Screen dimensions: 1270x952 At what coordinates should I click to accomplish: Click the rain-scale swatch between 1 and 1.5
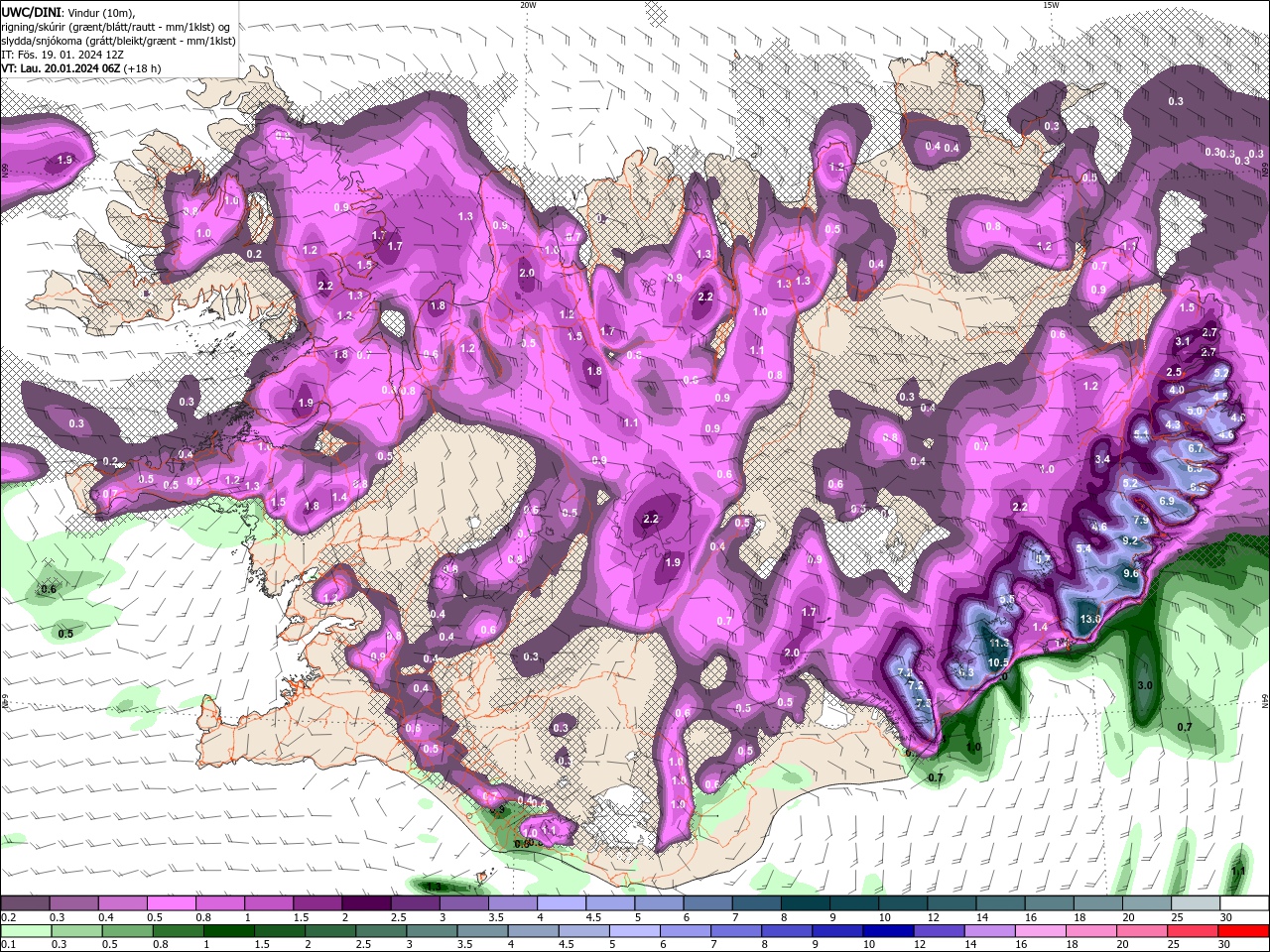click(x=228, y=930)
